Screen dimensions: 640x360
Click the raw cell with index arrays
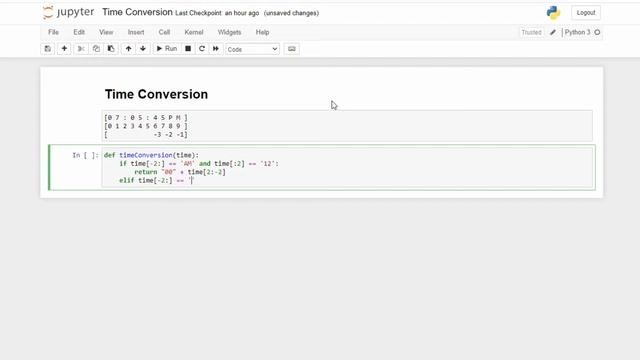(x=347, y=126)
